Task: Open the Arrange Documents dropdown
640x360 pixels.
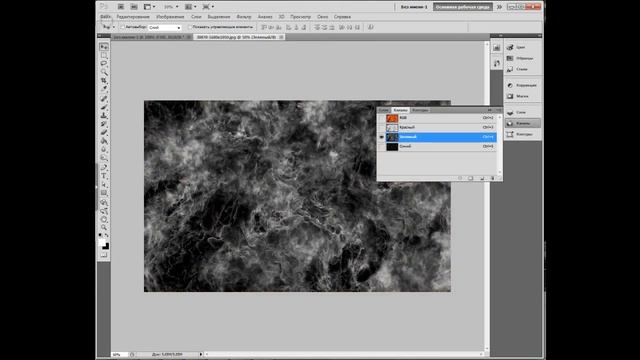Action: pos(191,7)
